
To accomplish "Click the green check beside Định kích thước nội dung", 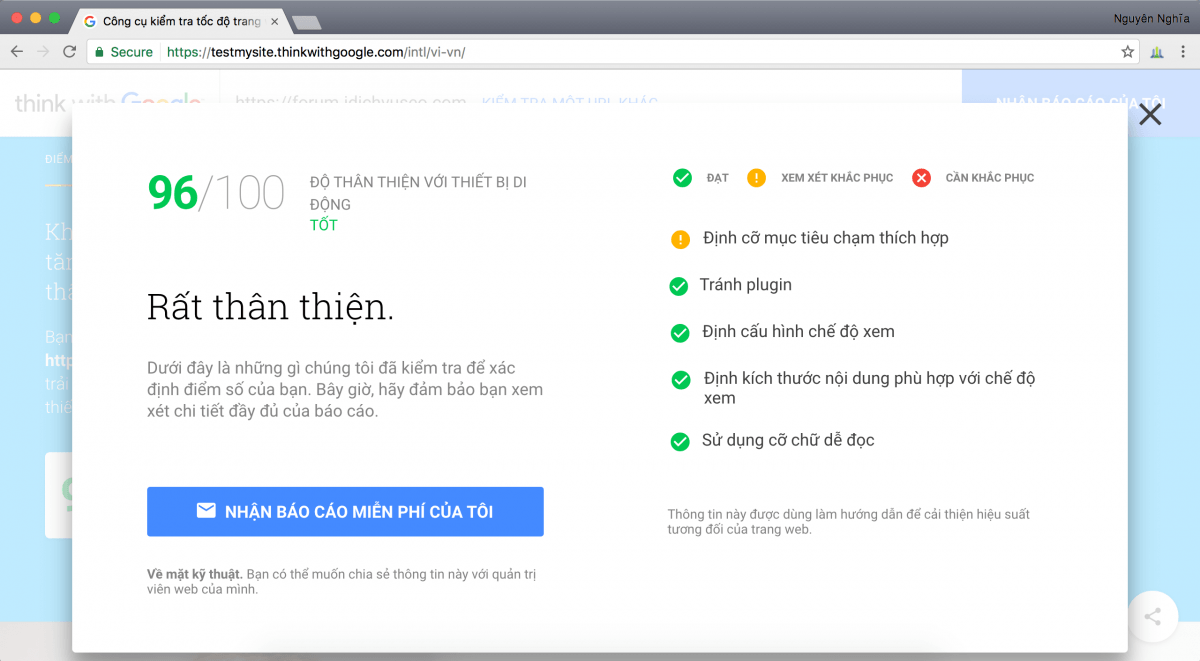I will pos(681,380).
